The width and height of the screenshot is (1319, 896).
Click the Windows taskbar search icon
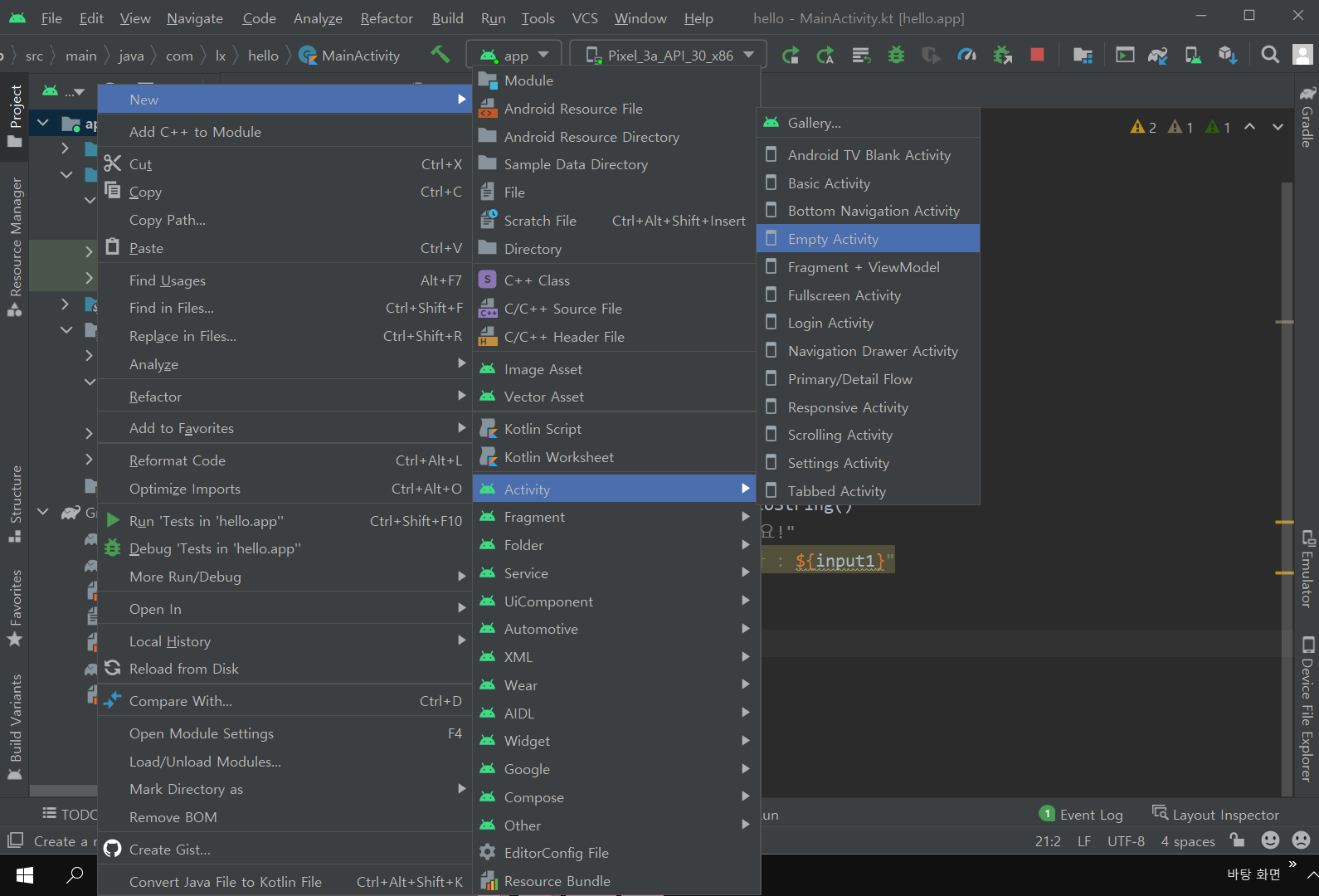75,874
